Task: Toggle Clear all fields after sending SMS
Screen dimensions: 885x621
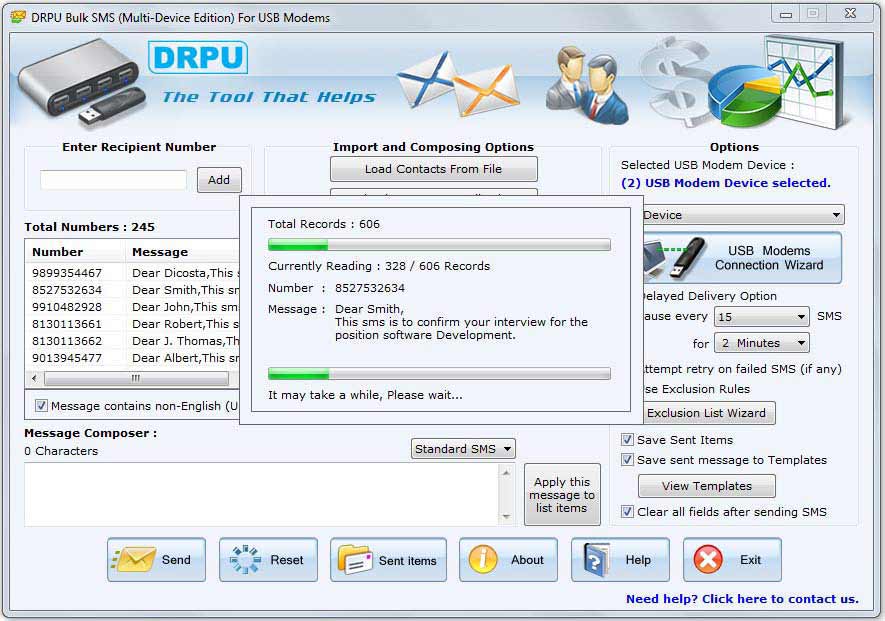Action: coord(626,511)
